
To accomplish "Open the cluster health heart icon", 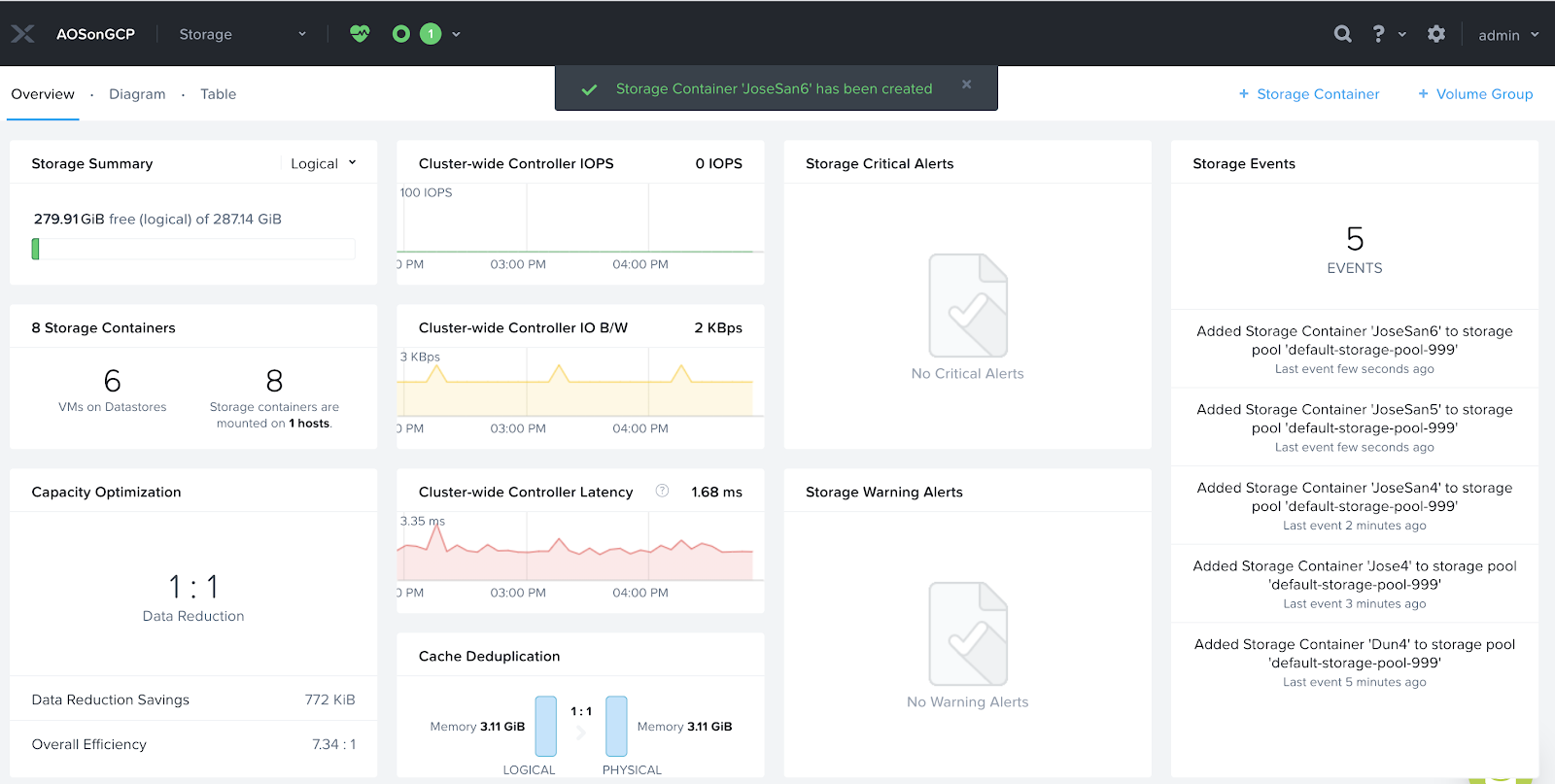I will tap(360, 34).
